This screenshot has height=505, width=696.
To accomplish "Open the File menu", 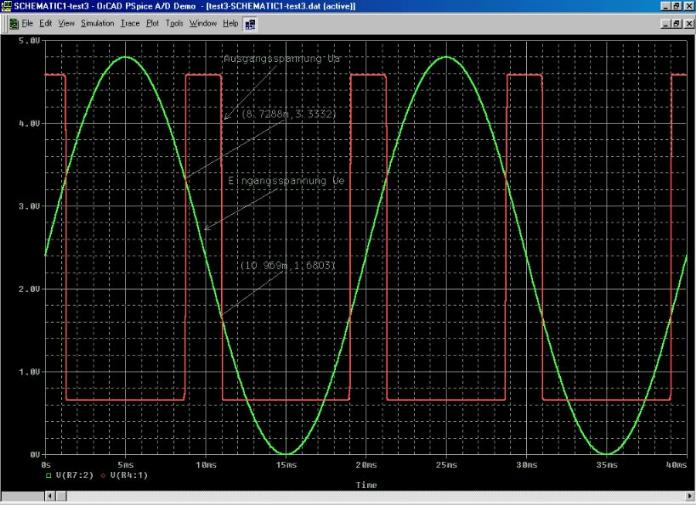I will point(27,24).
